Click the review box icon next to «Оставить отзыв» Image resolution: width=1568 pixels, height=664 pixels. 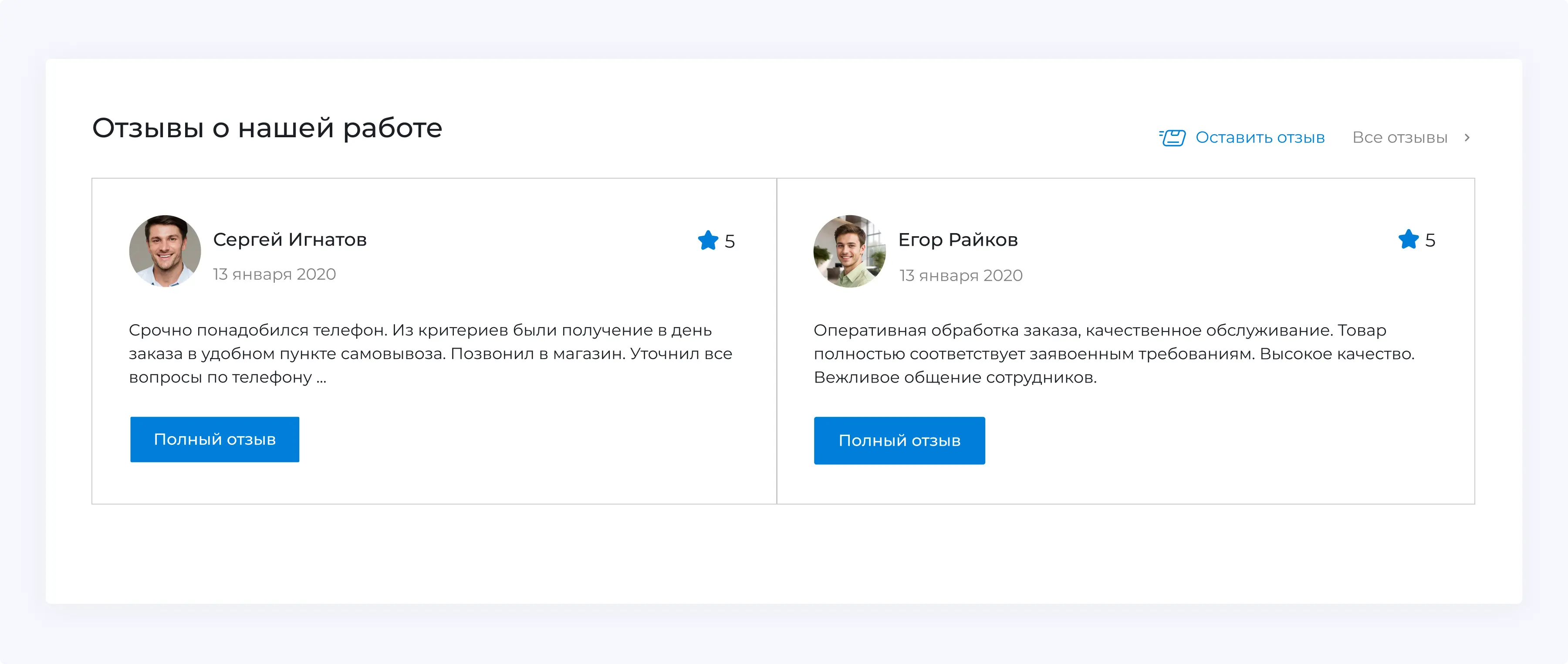pos(1173,138)
